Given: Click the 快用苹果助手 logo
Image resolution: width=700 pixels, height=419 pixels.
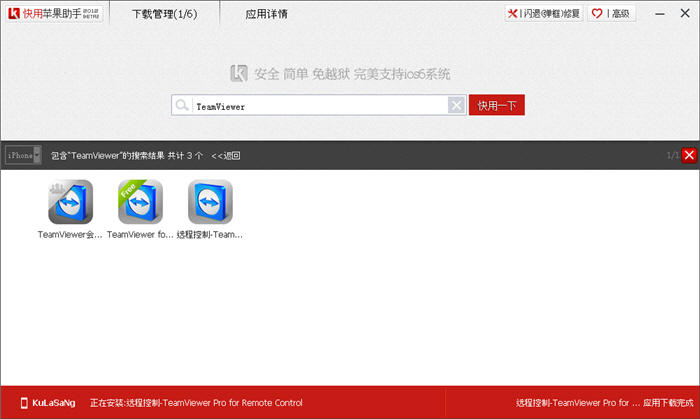Looking at the screenshot, I should pyautogui.click(x=54, y=13).
